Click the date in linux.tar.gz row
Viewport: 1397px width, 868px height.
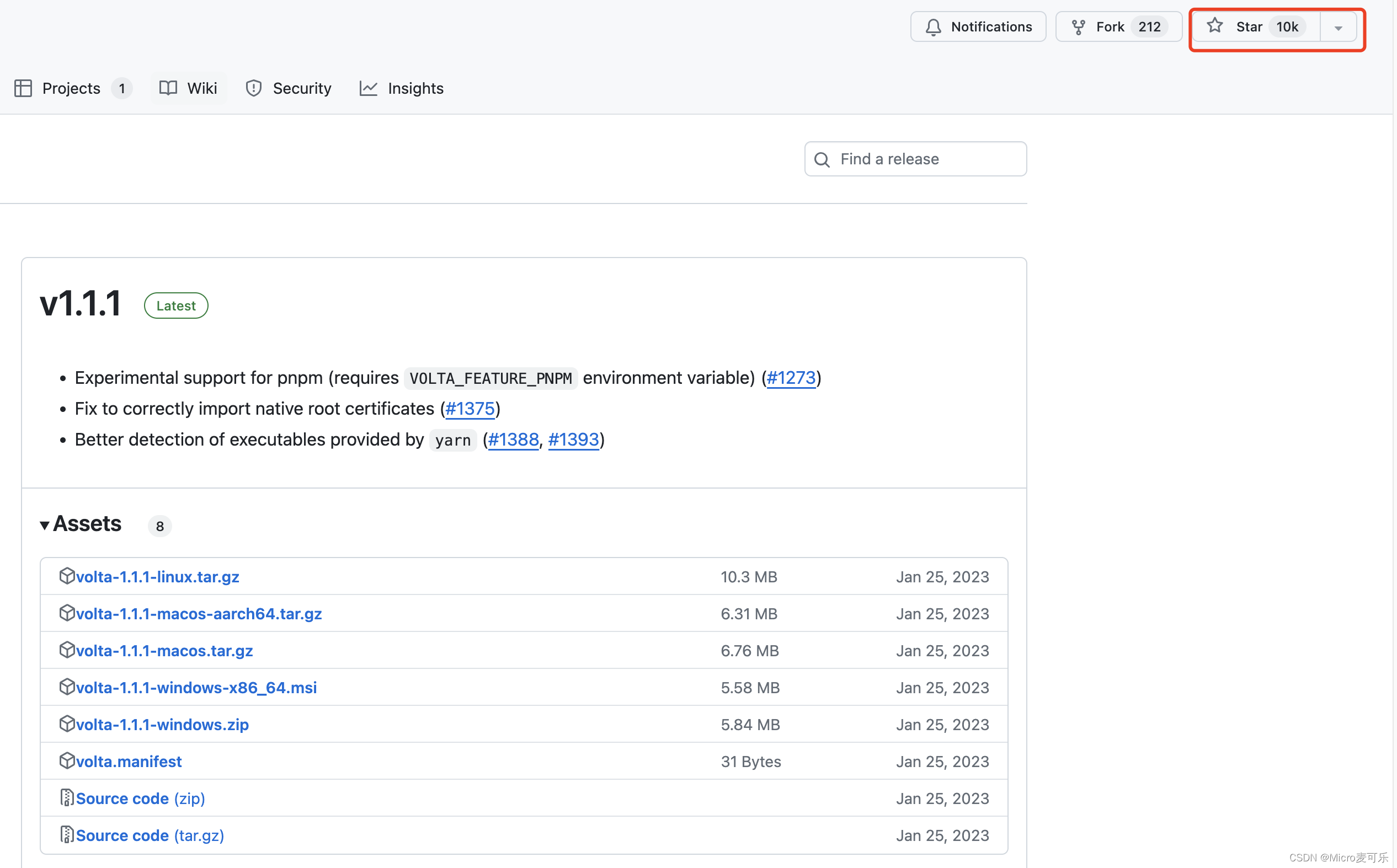tap(942, 577)
